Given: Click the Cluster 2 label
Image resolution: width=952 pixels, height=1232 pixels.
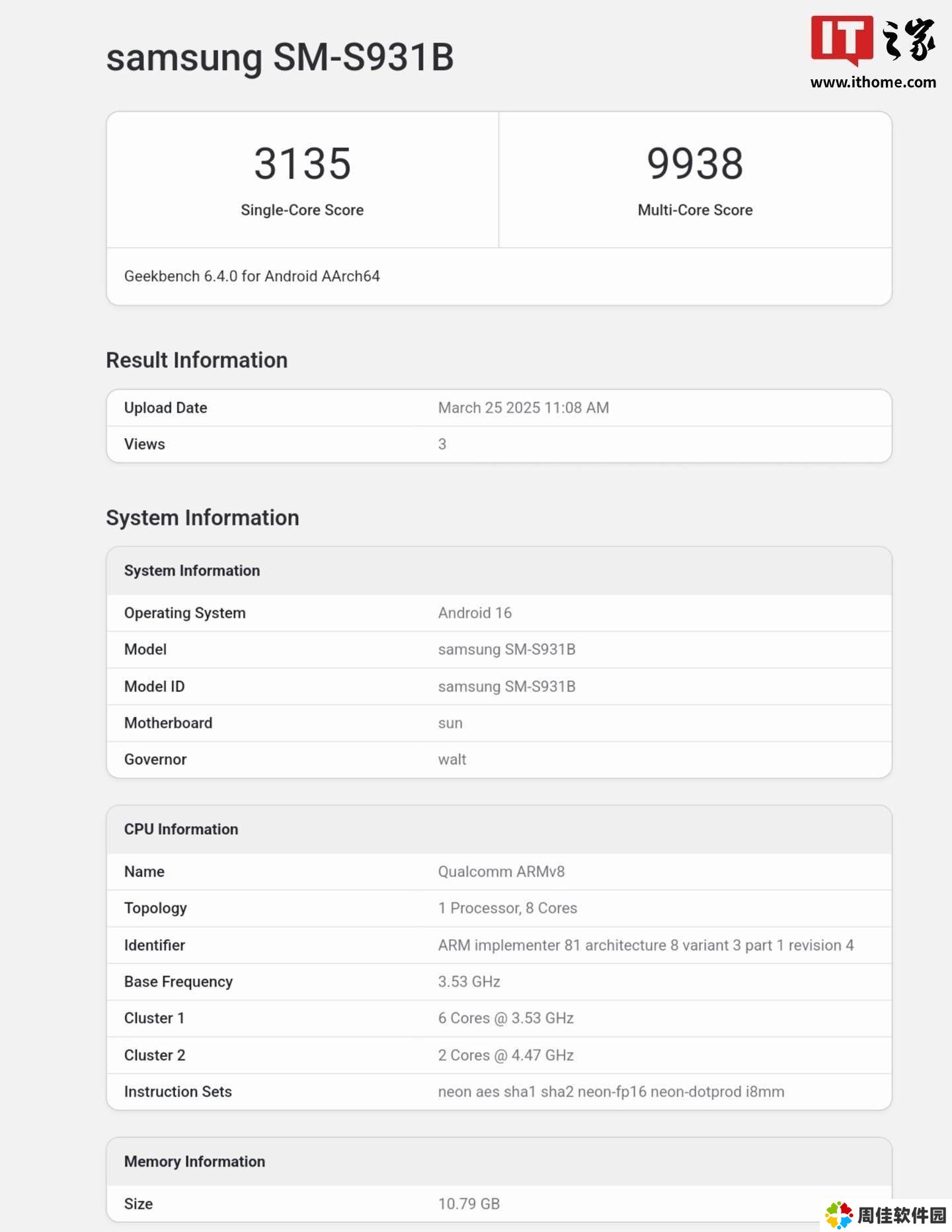Looking at the screenshot, I should pyautogui.click(x=155, y=1056).
